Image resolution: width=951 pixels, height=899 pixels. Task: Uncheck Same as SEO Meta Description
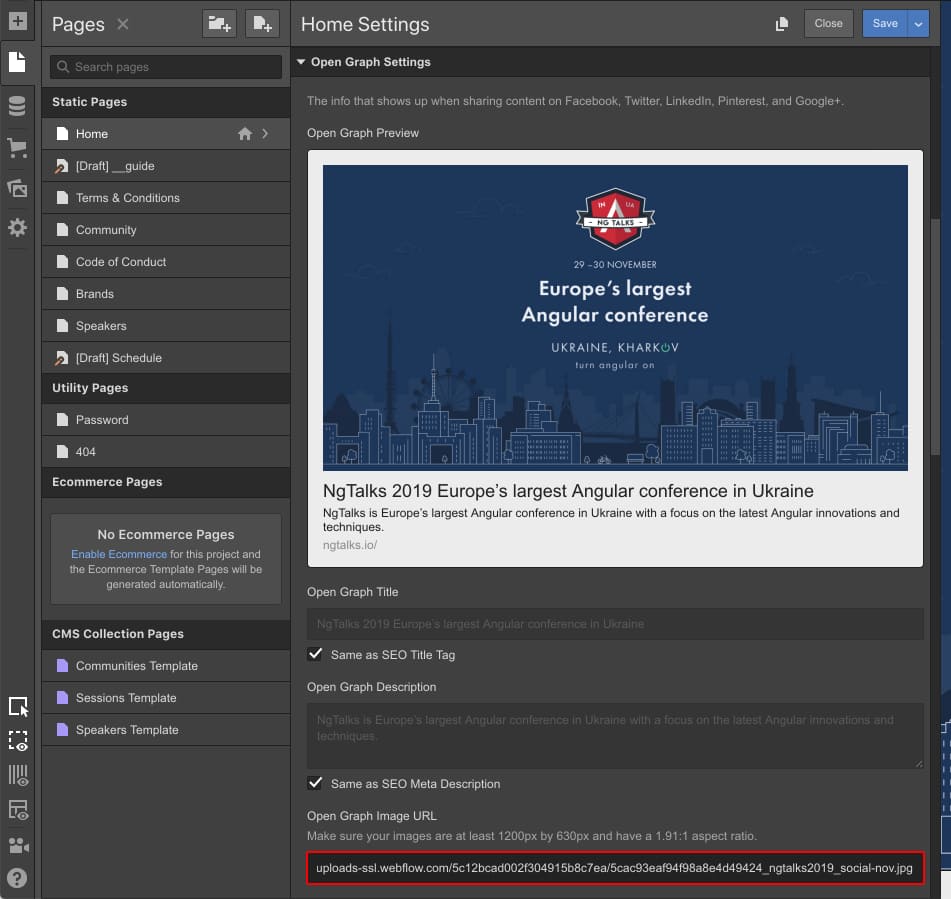(315, 784)
